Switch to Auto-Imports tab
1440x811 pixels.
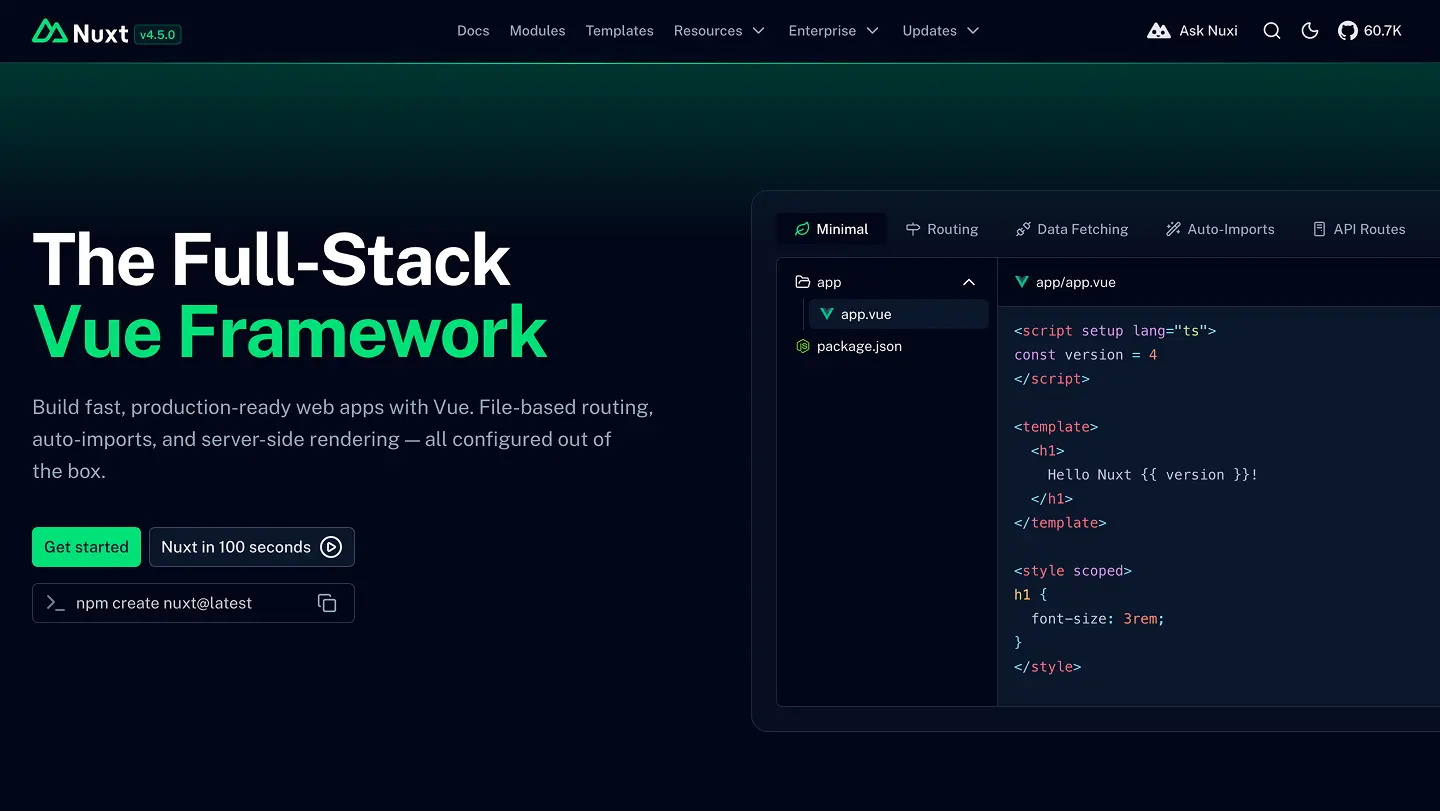(x=1220, y=229)
